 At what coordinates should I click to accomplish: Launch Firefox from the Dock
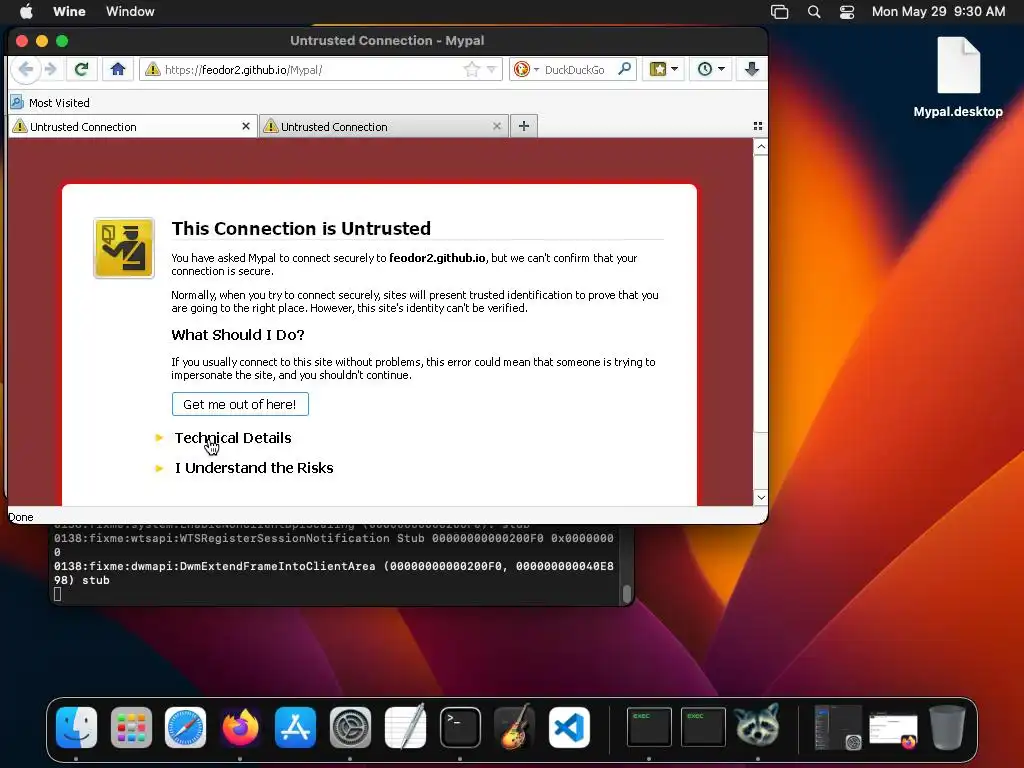(x=240, y=727)
